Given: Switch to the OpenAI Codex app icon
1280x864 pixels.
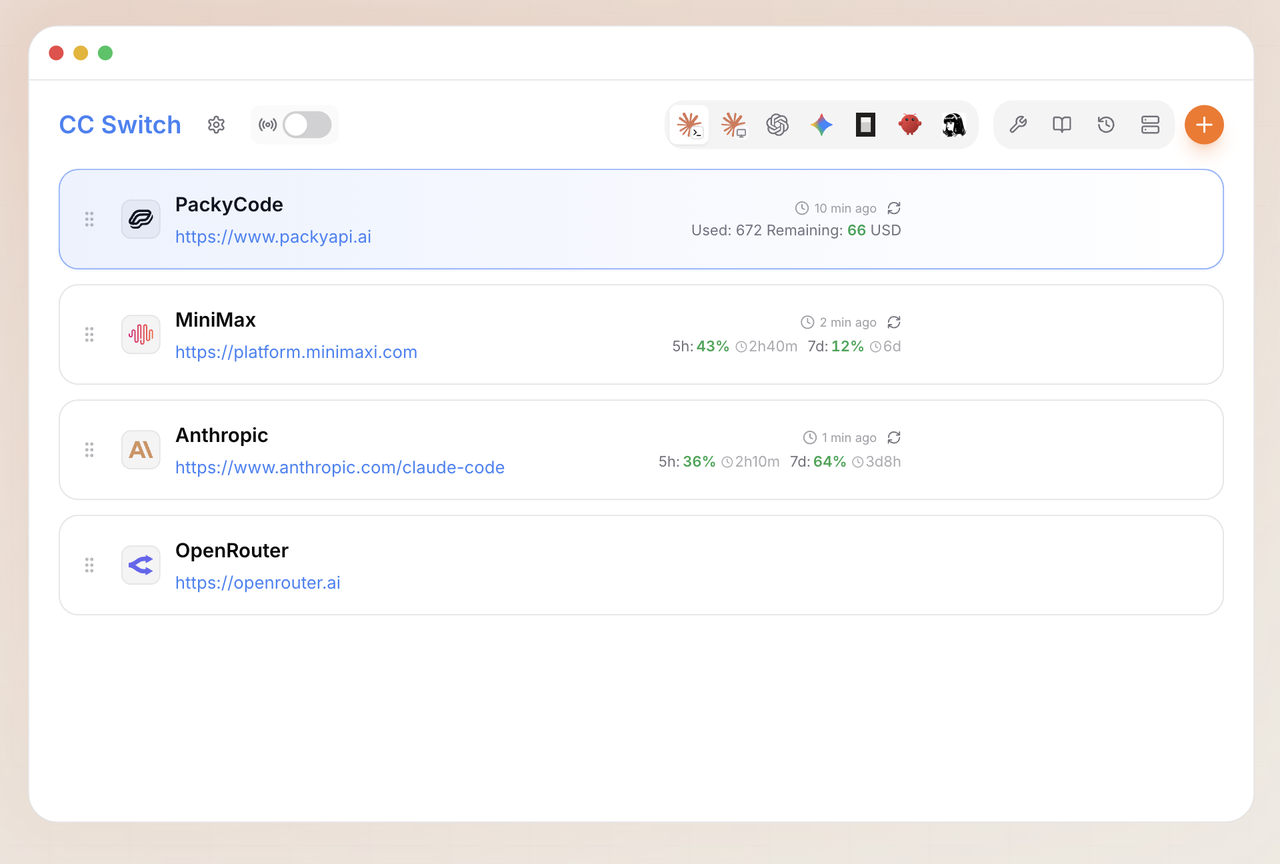Looking at the screenshot, I should (x=778, y=125).
